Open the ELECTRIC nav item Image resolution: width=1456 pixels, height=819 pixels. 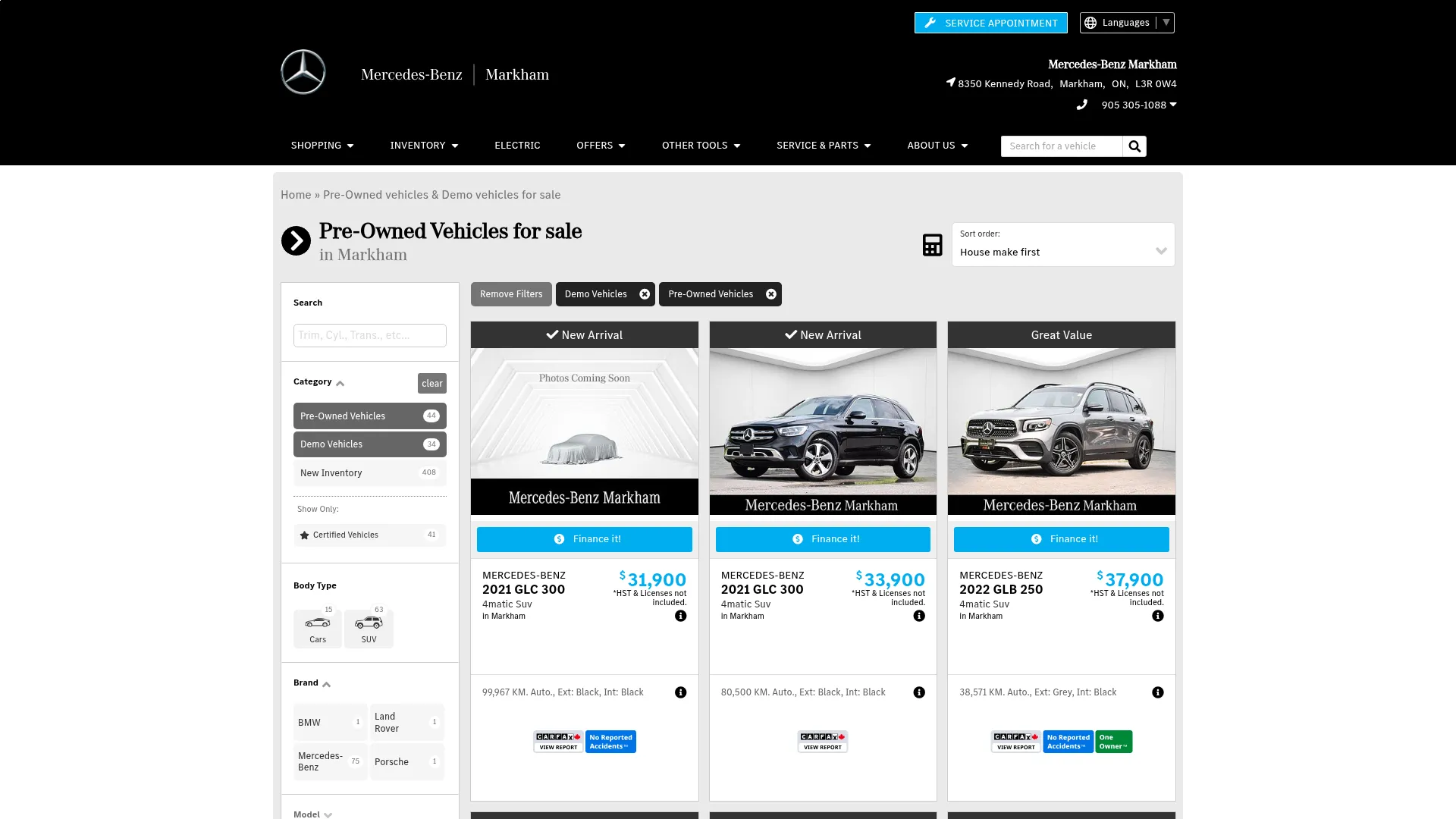[x=517, y=146]
